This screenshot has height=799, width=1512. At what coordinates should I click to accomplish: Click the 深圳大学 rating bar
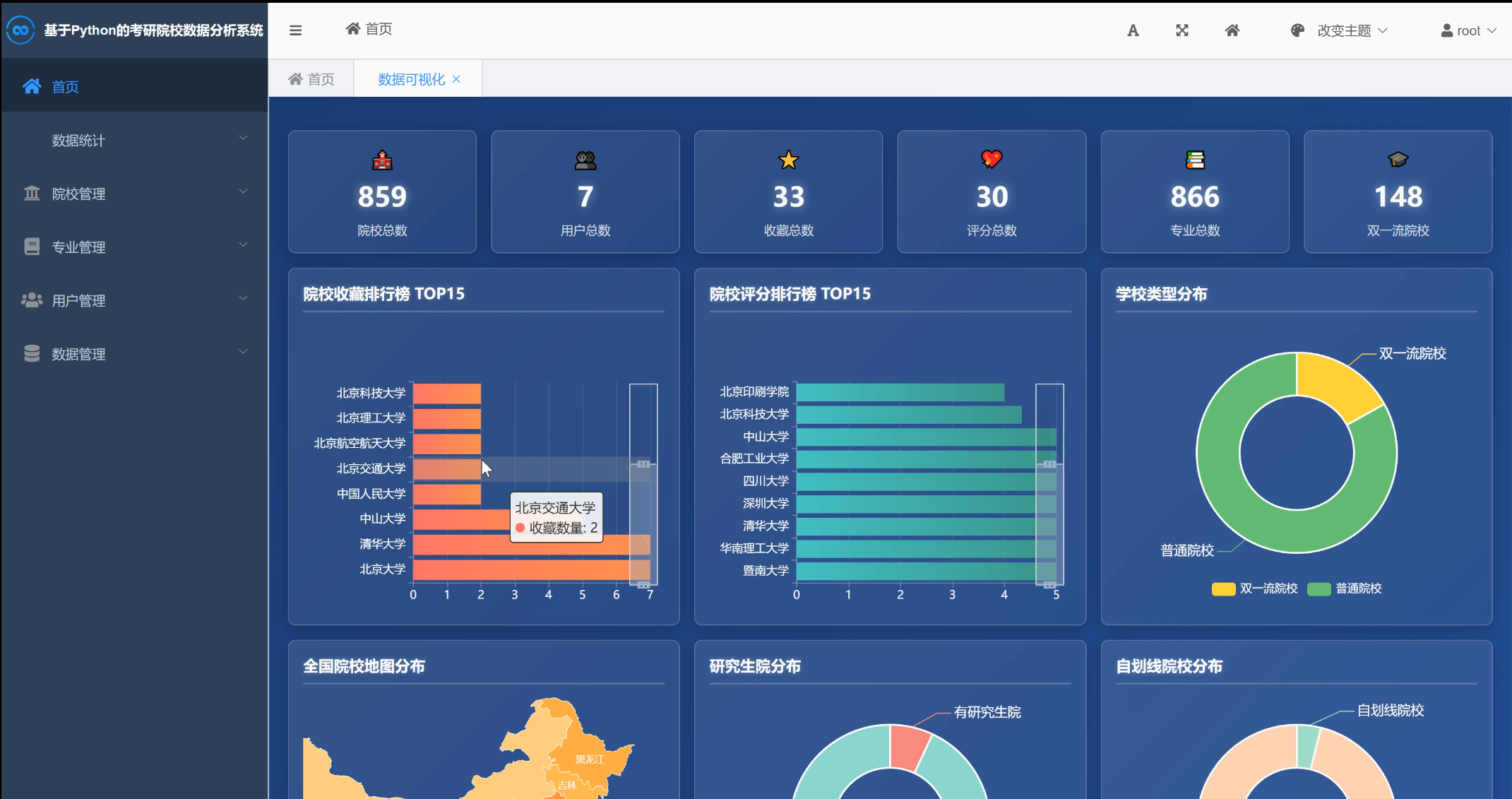(927, 504)
